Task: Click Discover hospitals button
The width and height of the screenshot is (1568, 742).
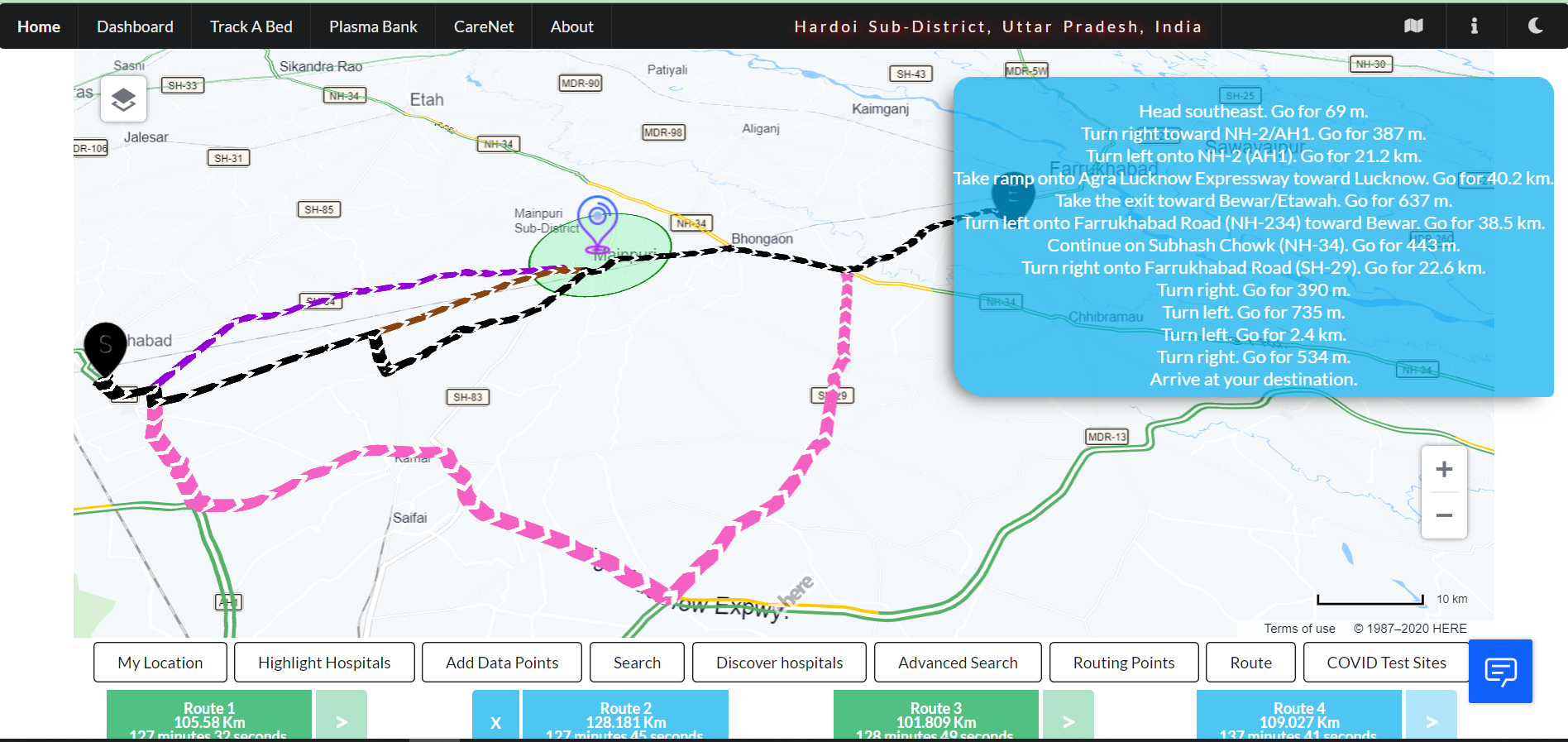Action: click(x=779, y=663)
